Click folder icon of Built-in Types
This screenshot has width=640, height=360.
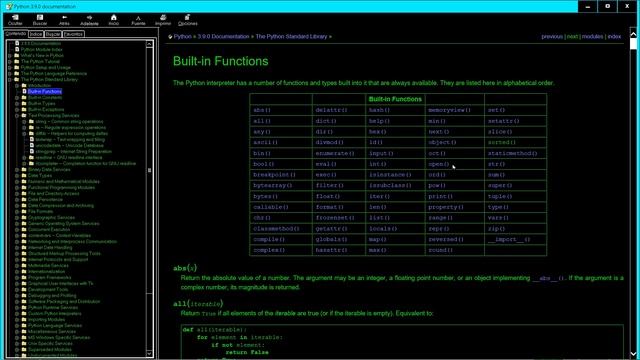(24, 104)
